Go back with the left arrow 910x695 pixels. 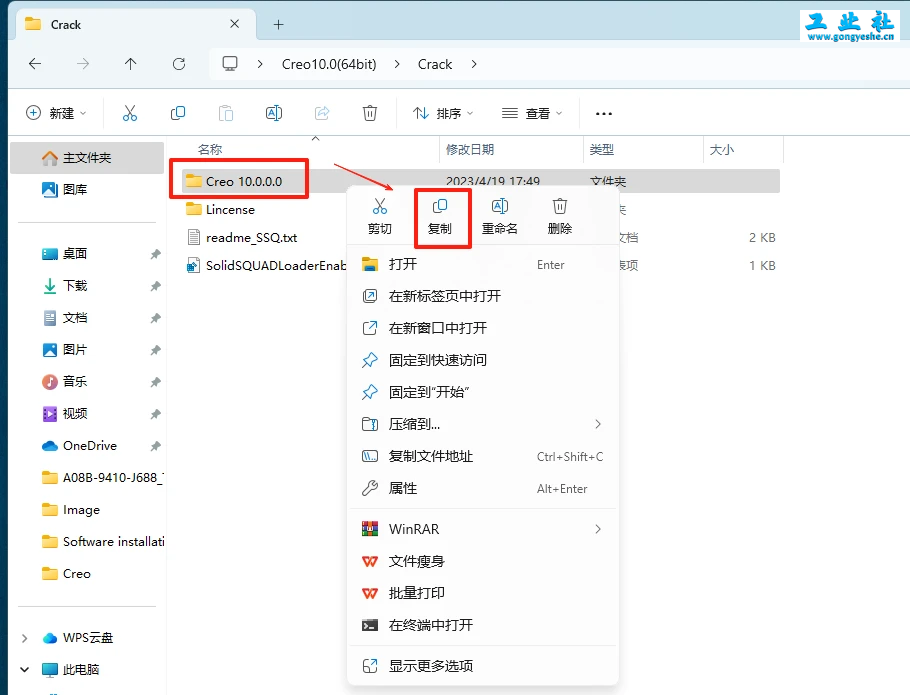coord(35,64)
